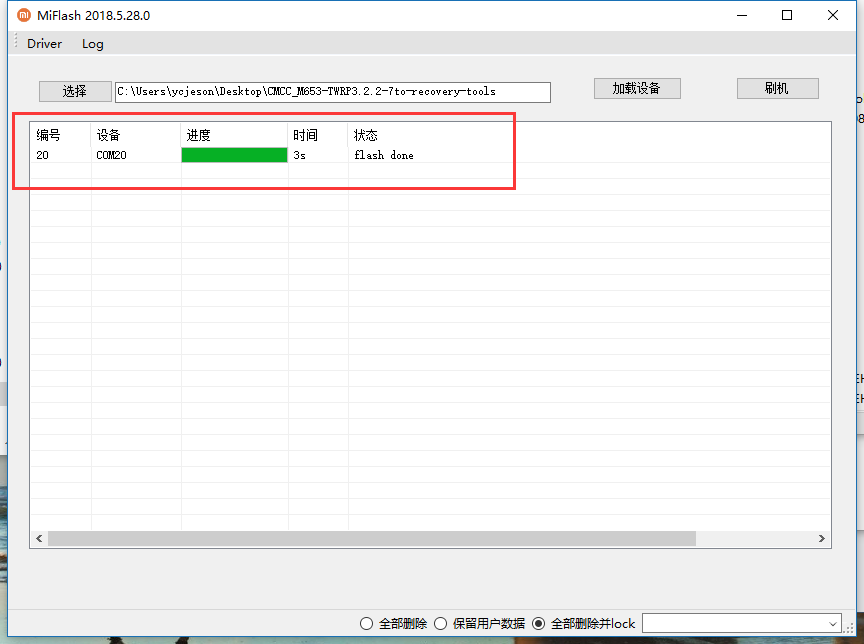Click the 设备 column header
This screenshot has height=644, width=864.
pos(108,135)
